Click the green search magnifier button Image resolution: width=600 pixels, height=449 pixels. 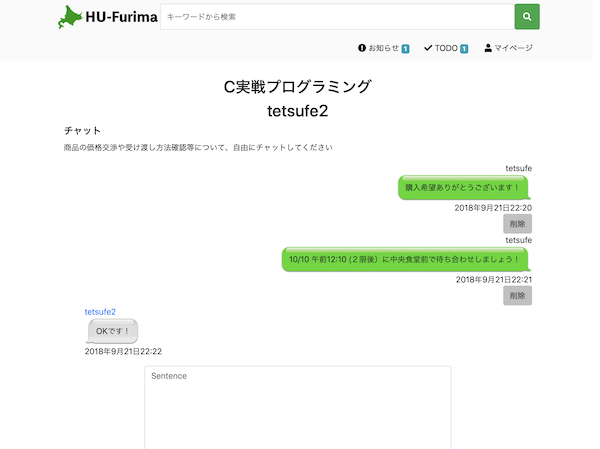(527, 16)
